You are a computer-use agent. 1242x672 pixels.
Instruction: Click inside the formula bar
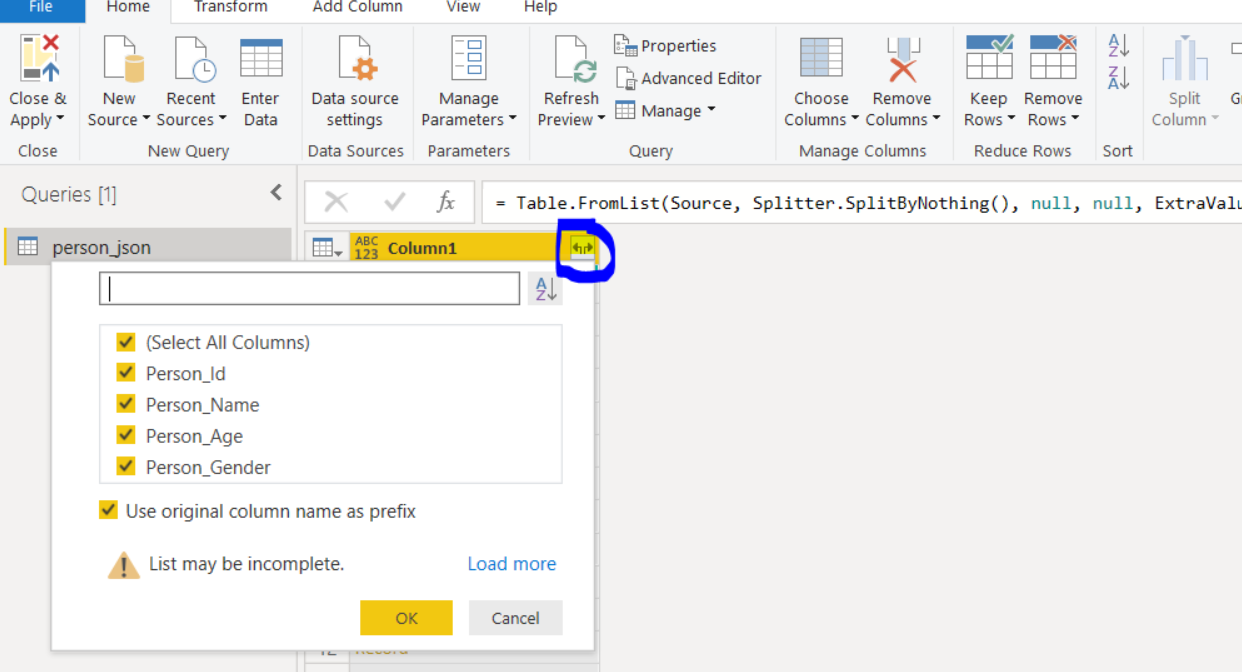coord(861,203)
